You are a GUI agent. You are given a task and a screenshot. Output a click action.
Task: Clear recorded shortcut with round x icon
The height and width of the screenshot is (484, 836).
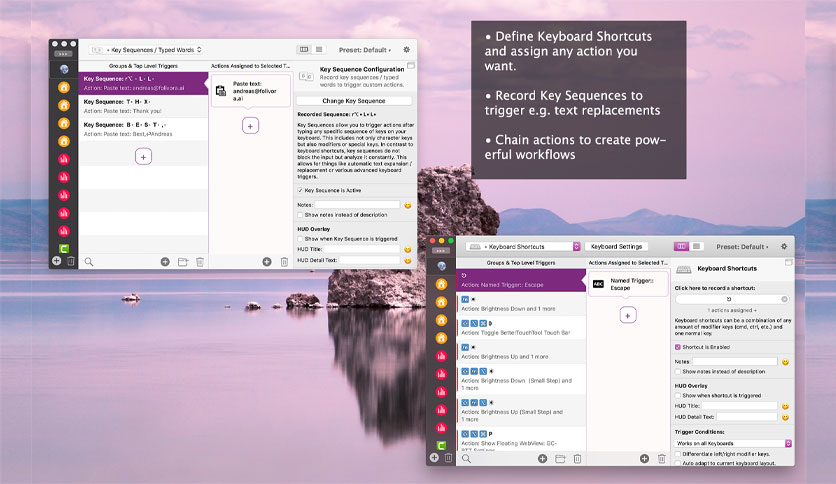tap(784, 299)
